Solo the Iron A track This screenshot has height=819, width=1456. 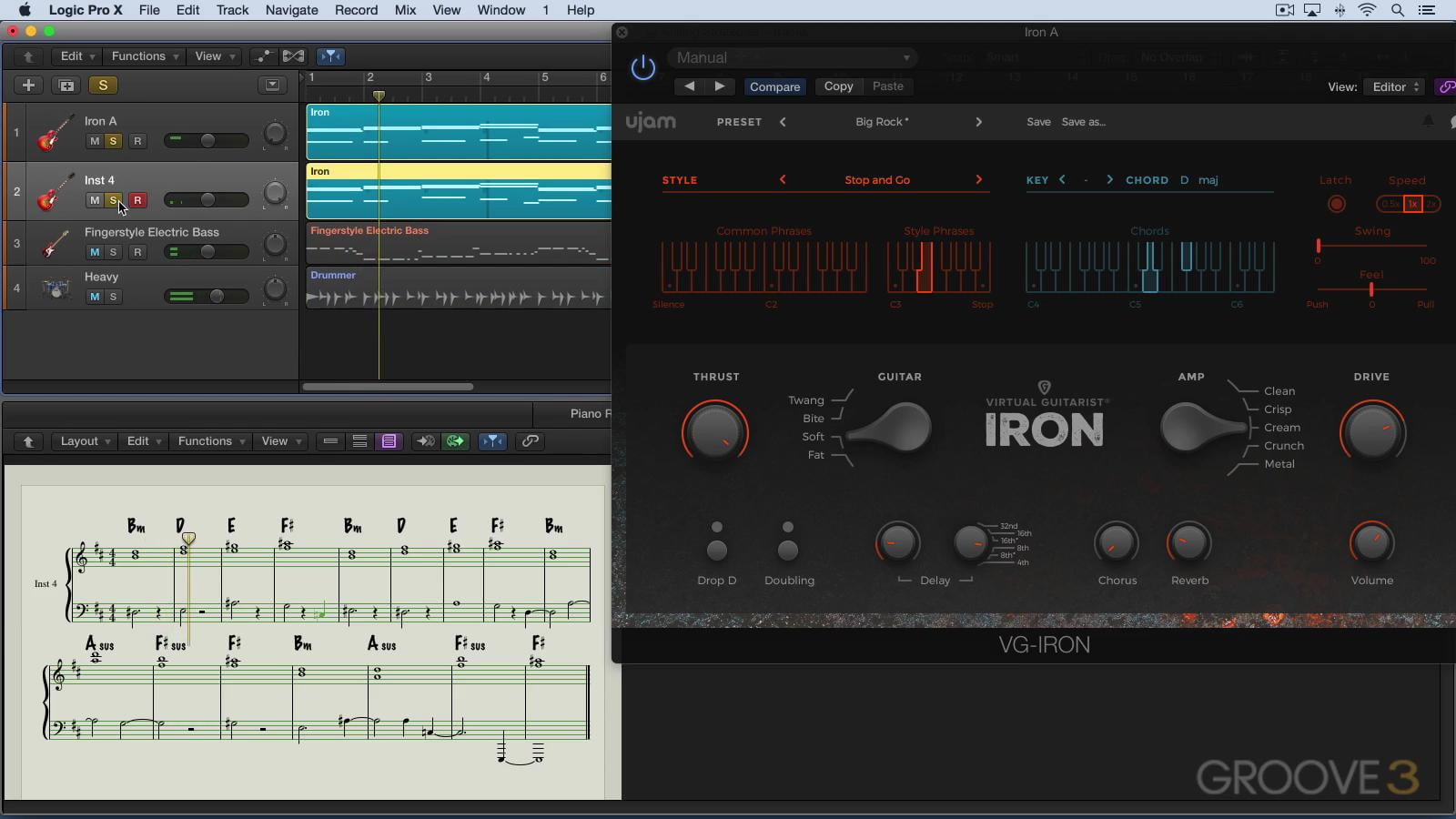click(x=113, y=141)
